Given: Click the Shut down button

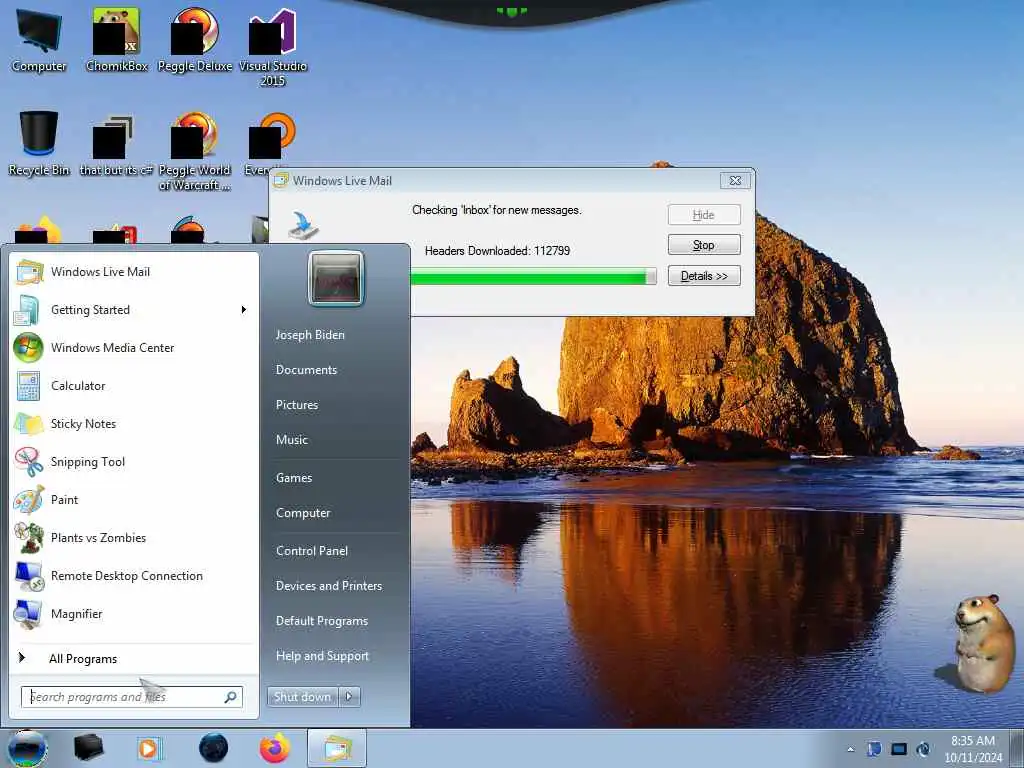Looking at the screenshot, I should [x=303, y=697].
